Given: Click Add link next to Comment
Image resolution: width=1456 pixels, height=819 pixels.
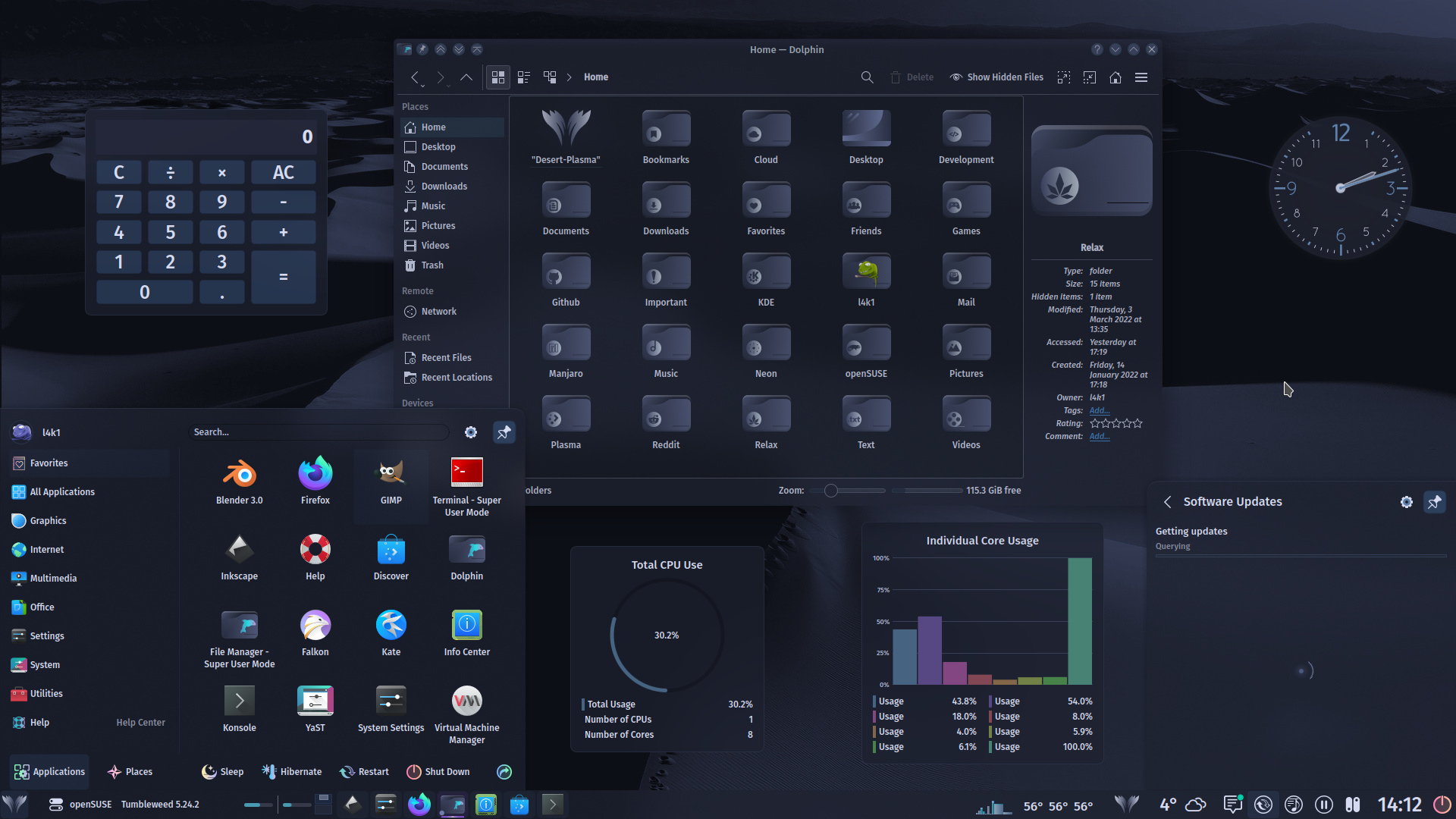Looking at the screenshot, I should coord(1099,437).
